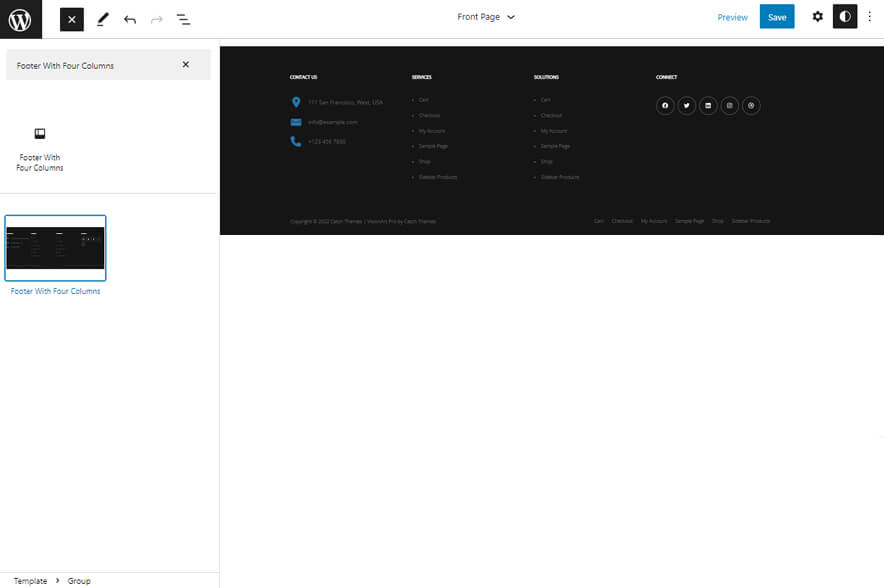This screenshot has height=588, width=884.
Task: Close the Footer With Four Columns panel
Action: [x=186, y=64]
